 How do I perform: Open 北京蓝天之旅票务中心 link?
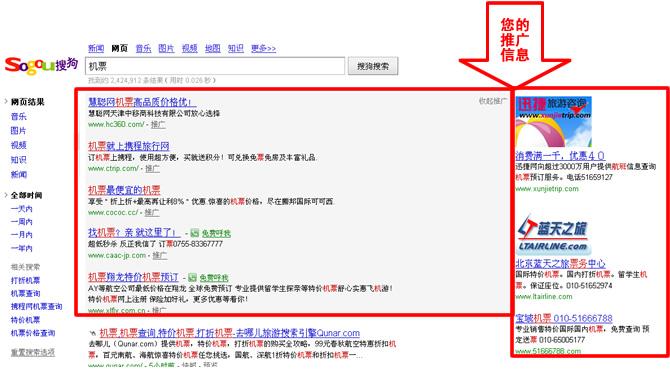pyautogui.click(x=560, y=263)
